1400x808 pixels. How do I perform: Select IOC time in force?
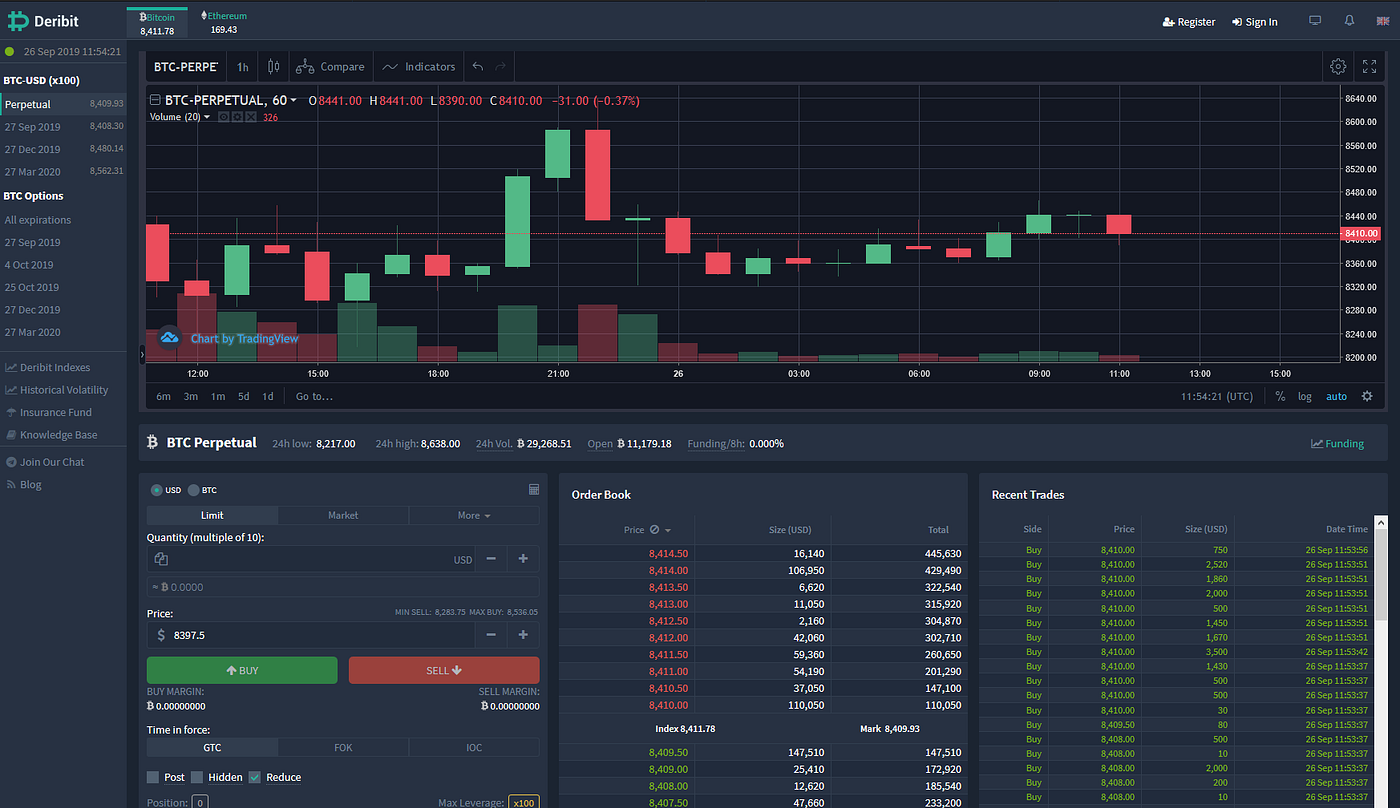(474, 747)
